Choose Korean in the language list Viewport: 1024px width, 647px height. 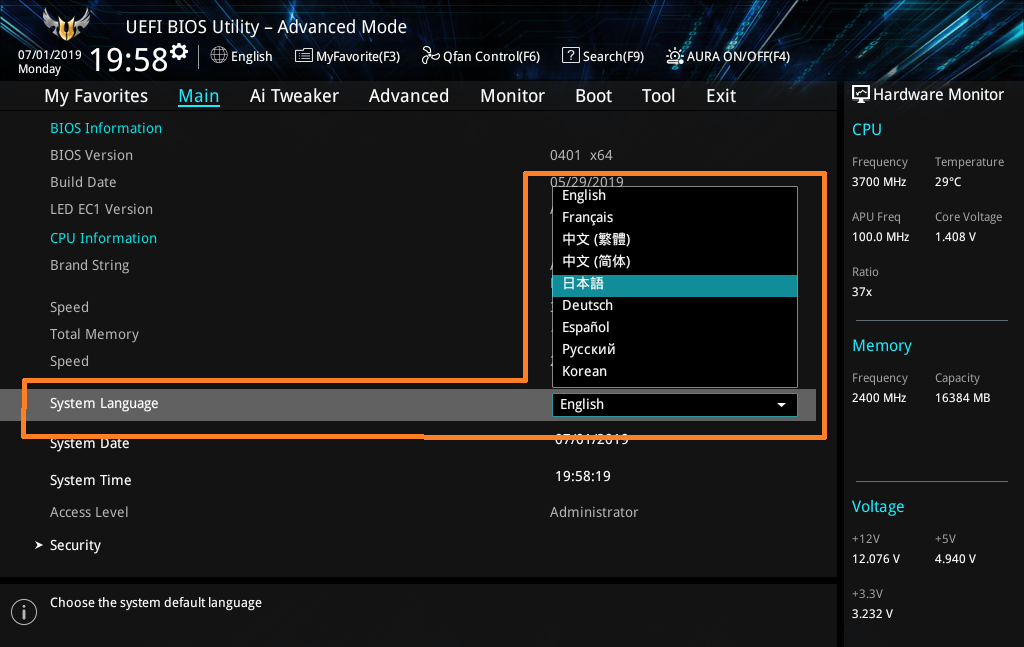pyautogui.click(x=675, y=371)
